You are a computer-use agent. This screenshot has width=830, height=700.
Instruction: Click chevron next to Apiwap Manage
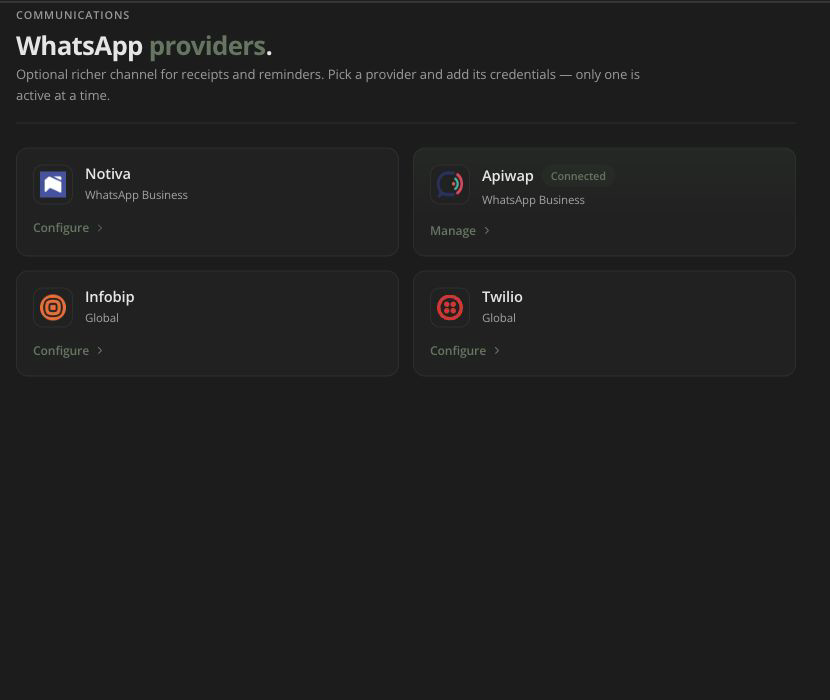click(486, 230)
